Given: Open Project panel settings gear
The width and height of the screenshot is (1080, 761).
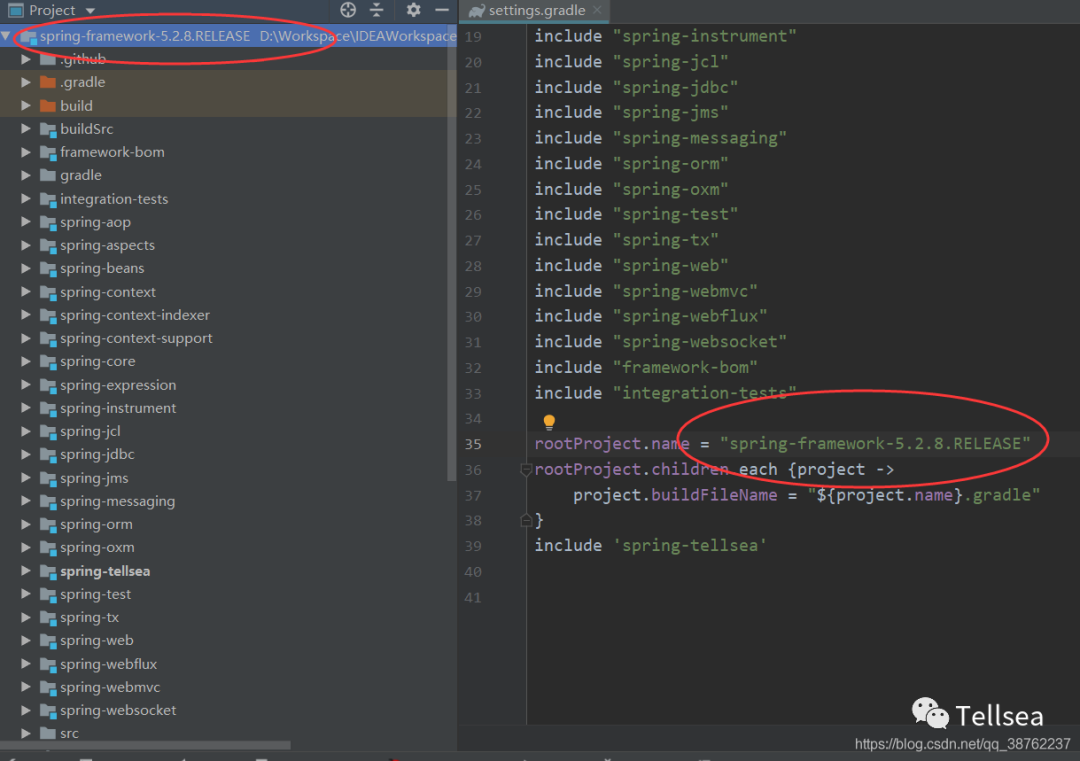Looking at the screenshot, I should coord(413,10).
